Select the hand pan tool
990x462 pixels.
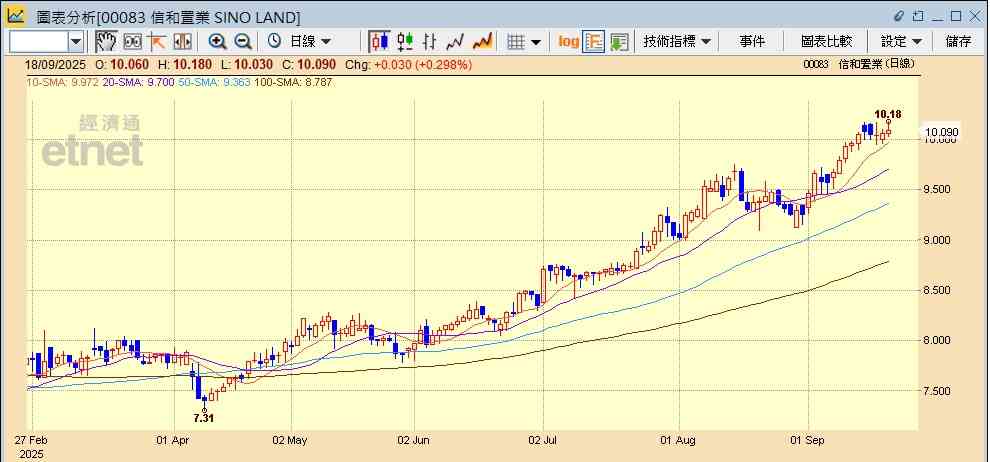106,42
